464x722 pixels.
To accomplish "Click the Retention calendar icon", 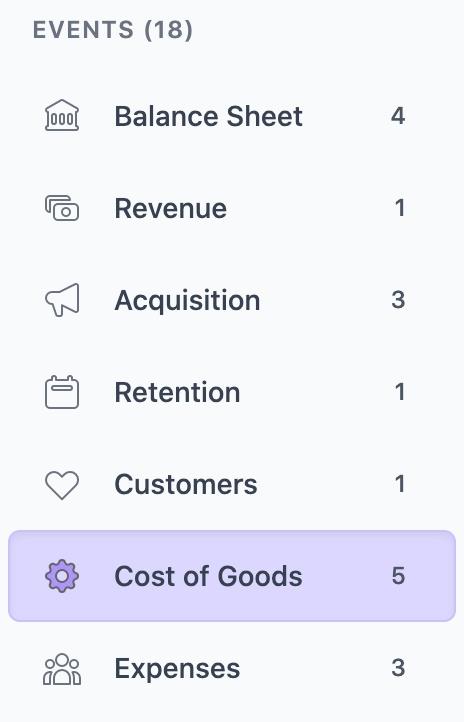I will (x=62, y=392).
